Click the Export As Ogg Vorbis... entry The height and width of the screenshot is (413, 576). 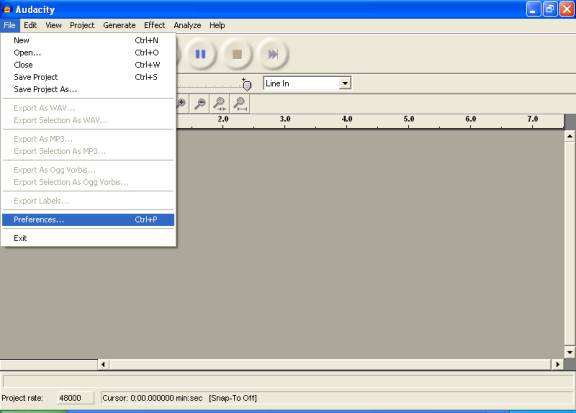pos(88,170)
